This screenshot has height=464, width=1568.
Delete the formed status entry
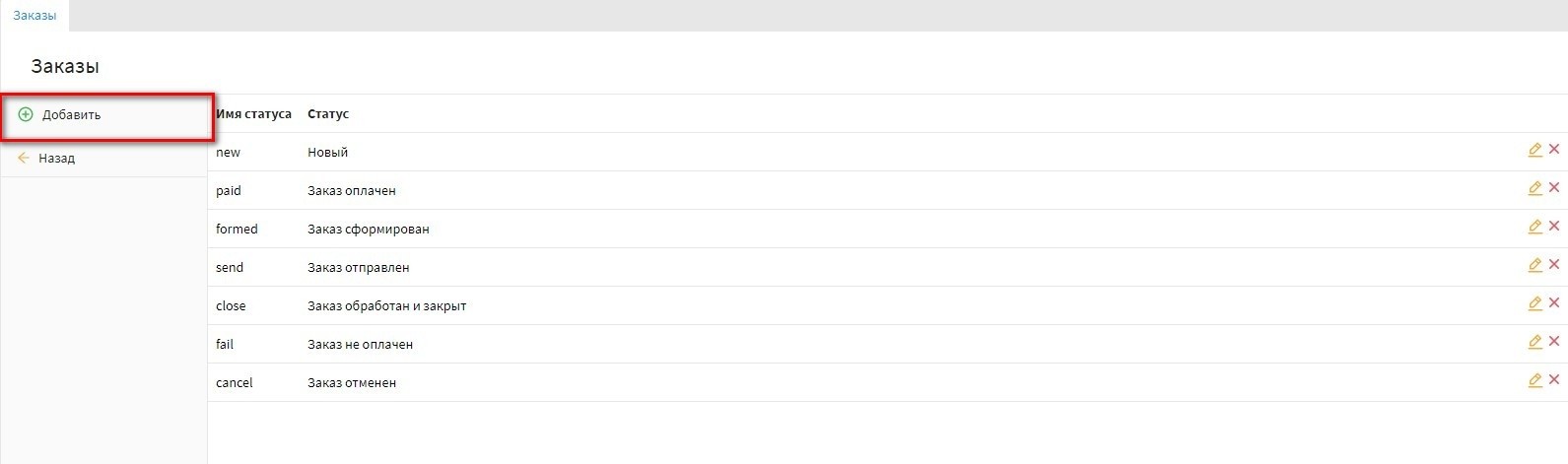(x=1554, y=227)
